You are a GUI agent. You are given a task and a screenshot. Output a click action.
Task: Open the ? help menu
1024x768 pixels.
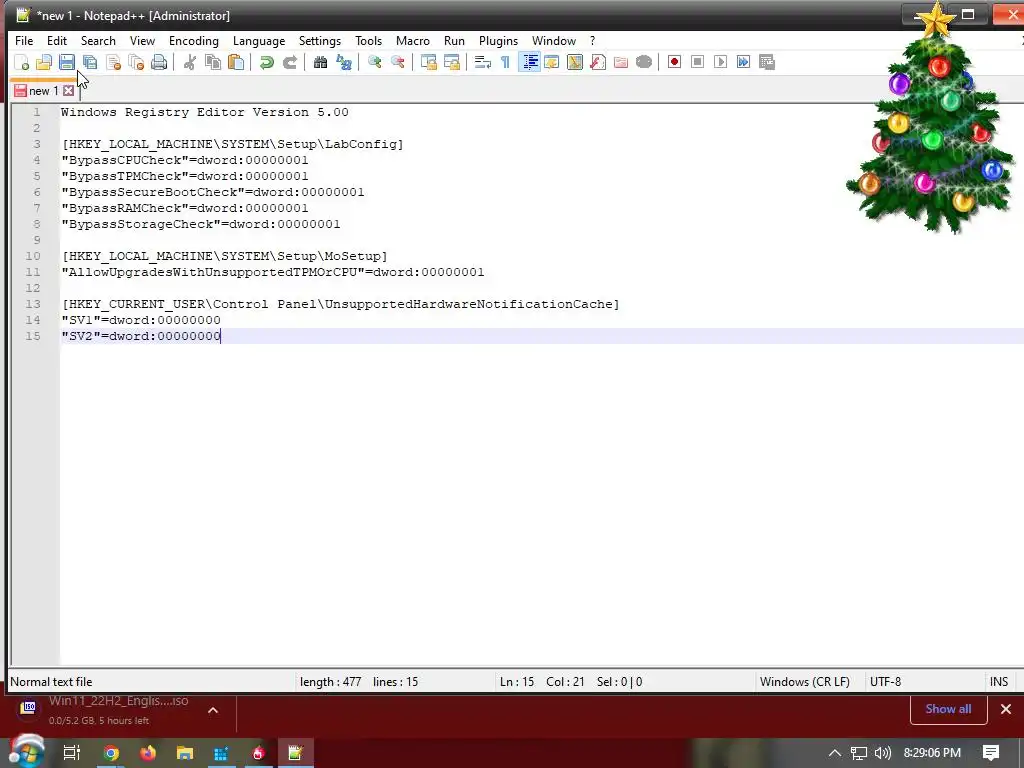592,40
